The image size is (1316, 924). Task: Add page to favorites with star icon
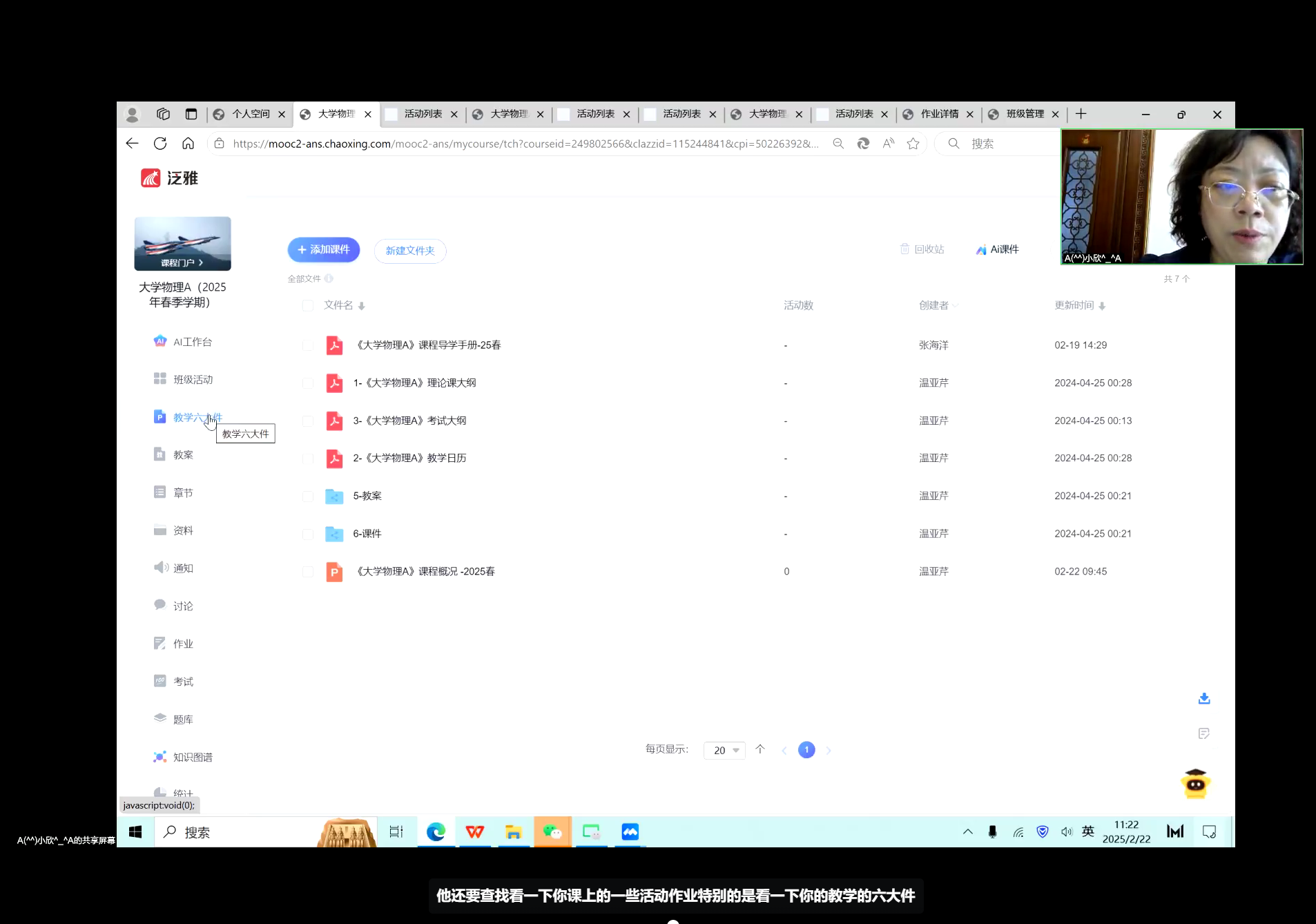pos(913,143)
